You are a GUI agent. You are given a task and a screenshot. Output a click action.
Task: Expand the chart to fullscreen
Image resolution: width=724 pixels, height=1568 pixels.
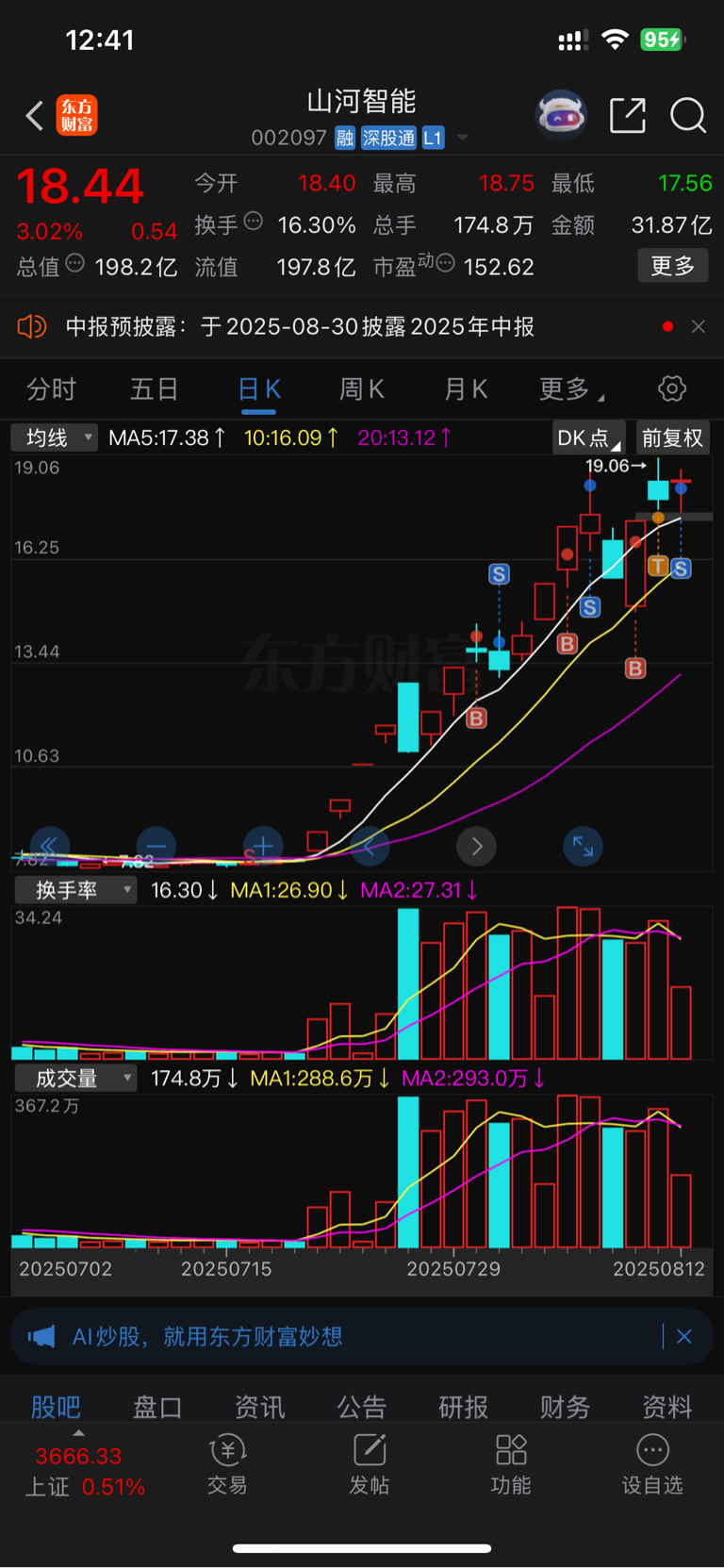(583, 846)
